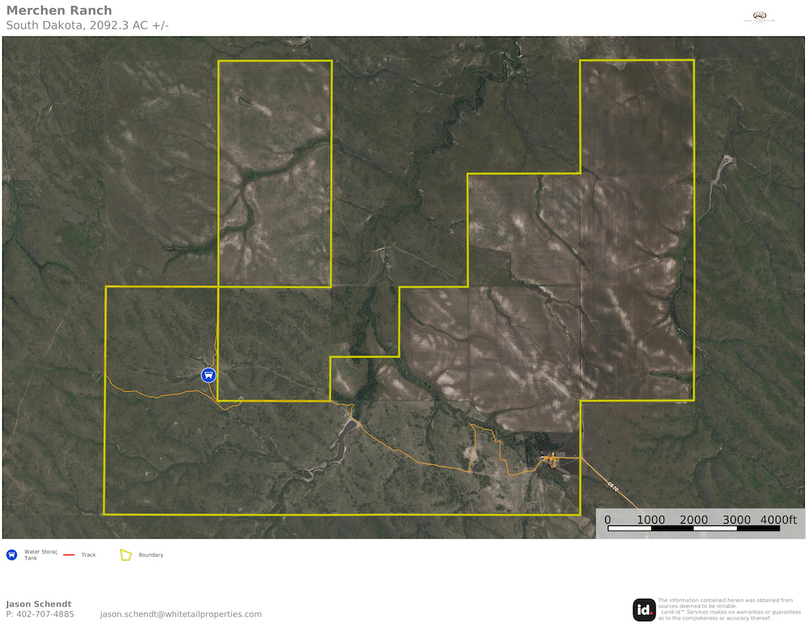Click the yellow Boundary legend polygon icon

pos(126,555)
